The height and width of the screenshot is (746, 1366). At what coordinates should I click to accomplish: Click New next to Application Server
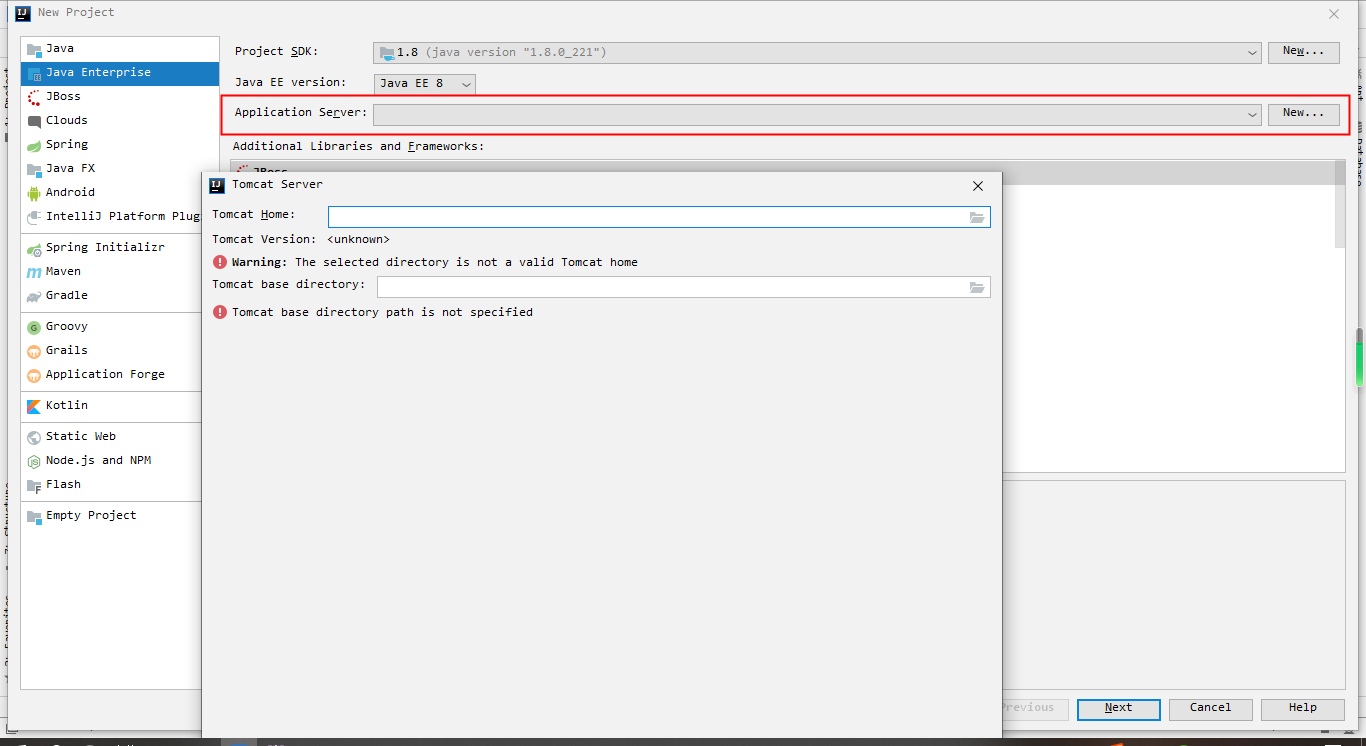(x=1303, y=114)
